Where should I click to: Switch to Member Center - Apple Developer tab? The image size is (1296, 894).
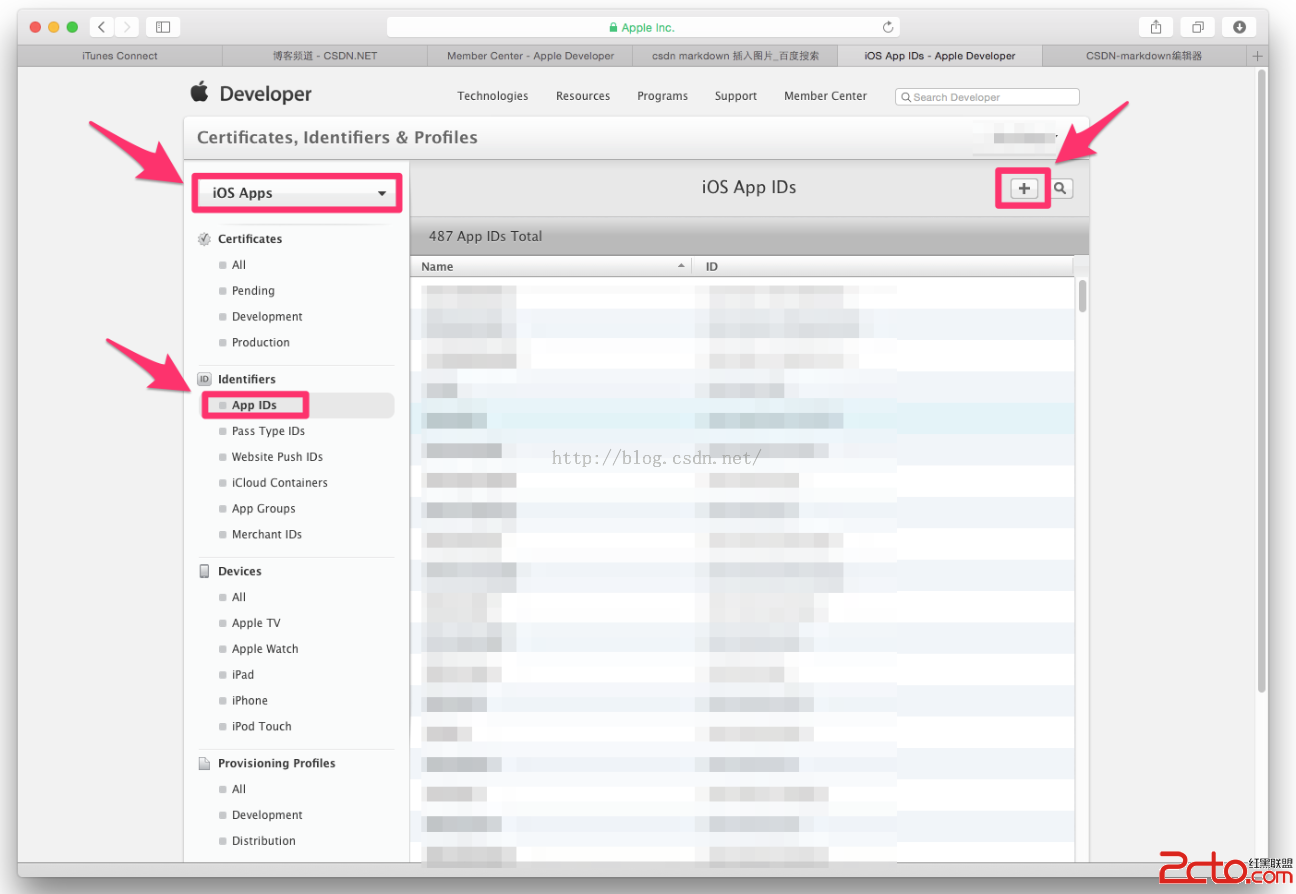point(530,56)
